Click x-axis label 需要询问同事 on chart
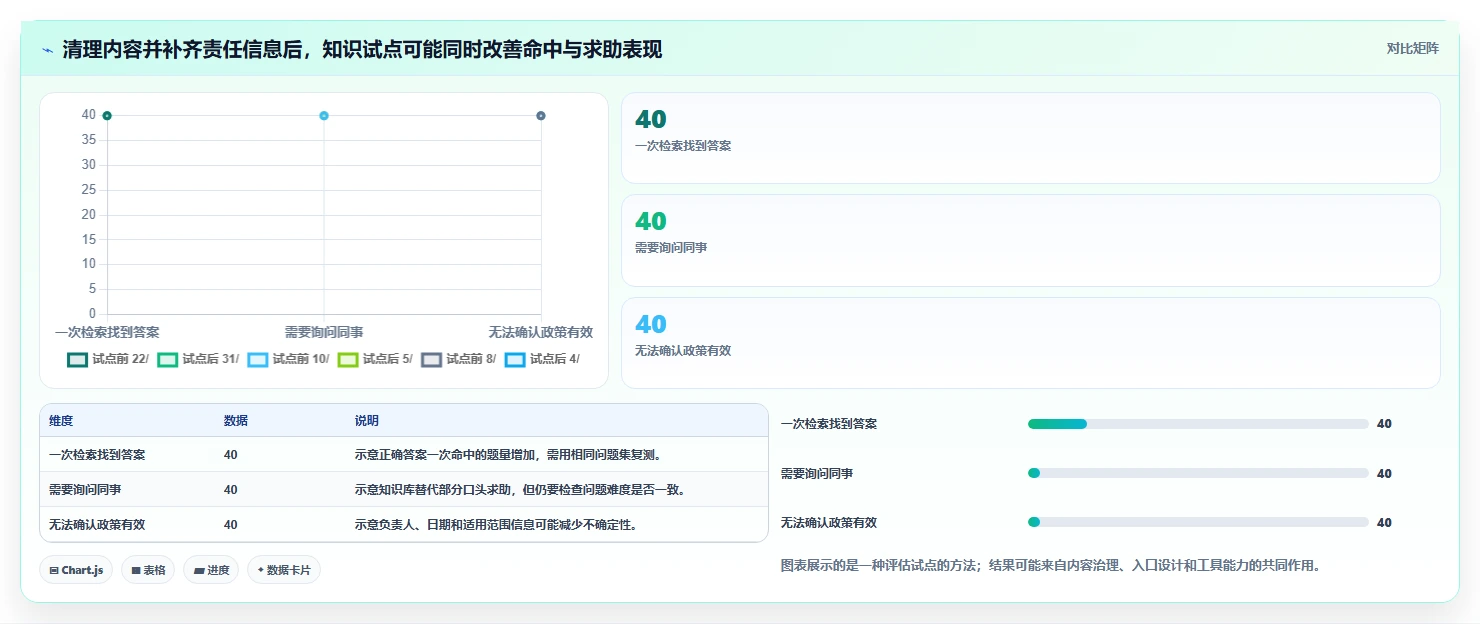The width and height of the screenshot is (1480, 624). [324, 332]
